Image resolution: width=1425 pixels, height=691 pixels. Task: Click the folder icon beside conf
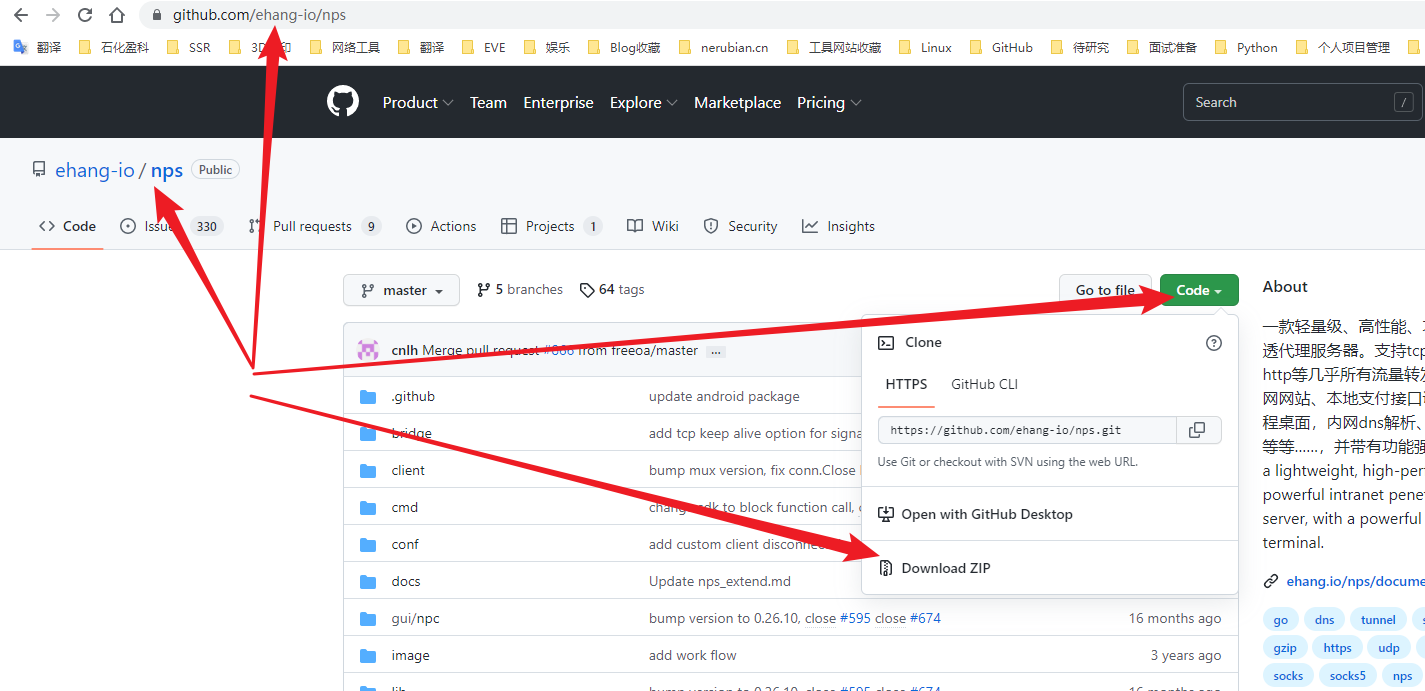pos(368,544)
